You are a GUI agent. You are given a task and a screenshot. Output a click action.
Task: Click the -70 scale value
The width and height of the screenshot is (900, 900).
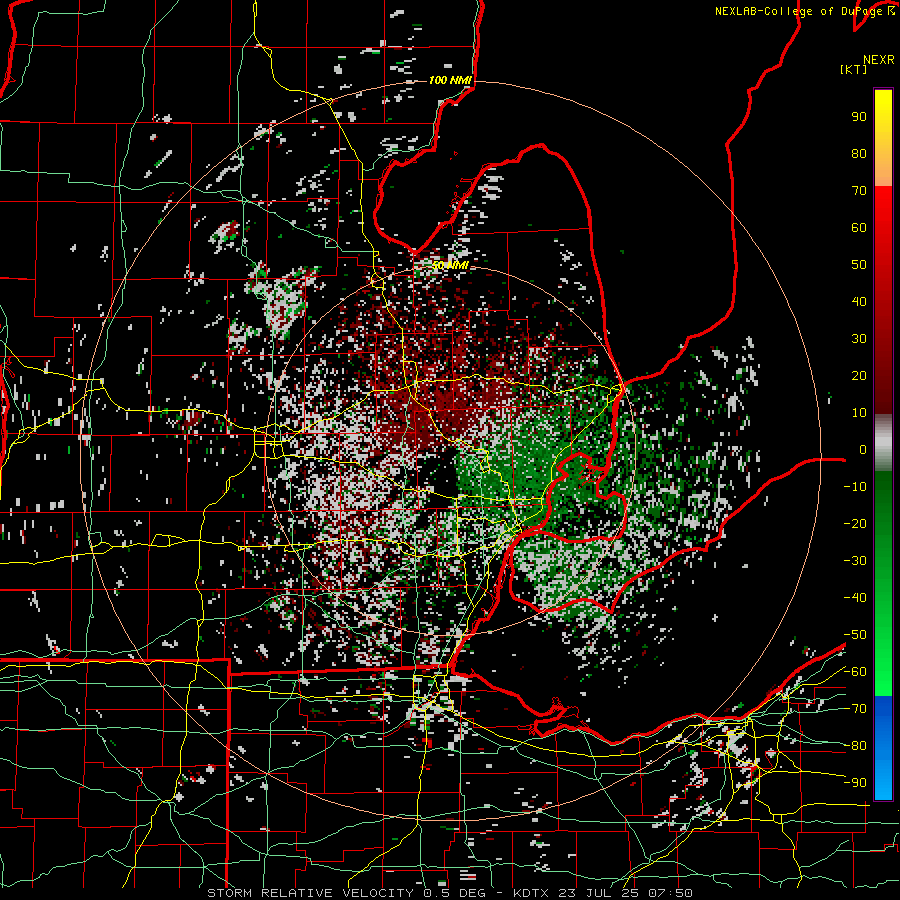[855, 709]
